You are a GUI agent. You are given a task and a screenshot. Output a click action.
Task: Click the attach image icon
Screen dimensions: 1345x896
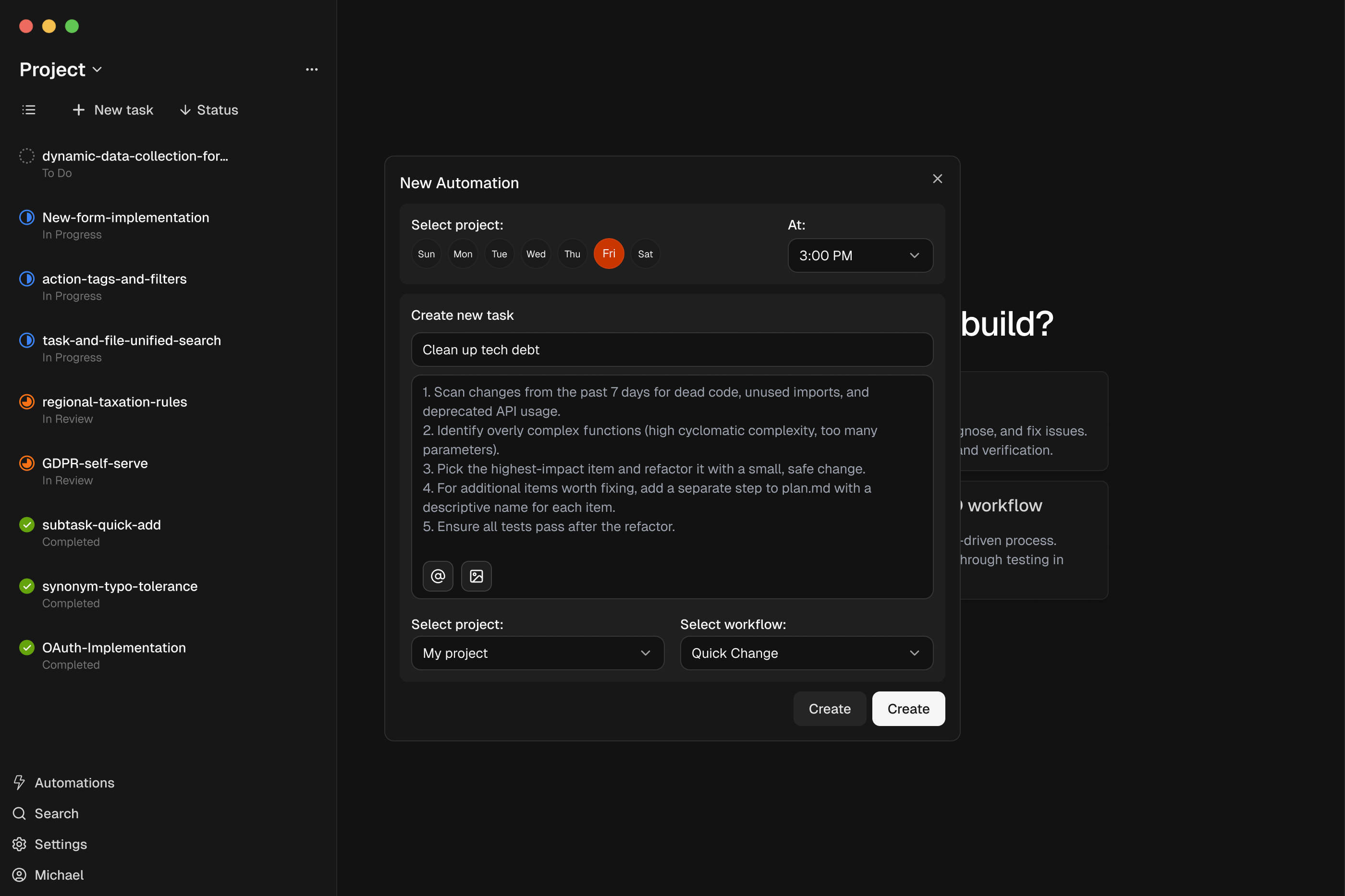476,576
